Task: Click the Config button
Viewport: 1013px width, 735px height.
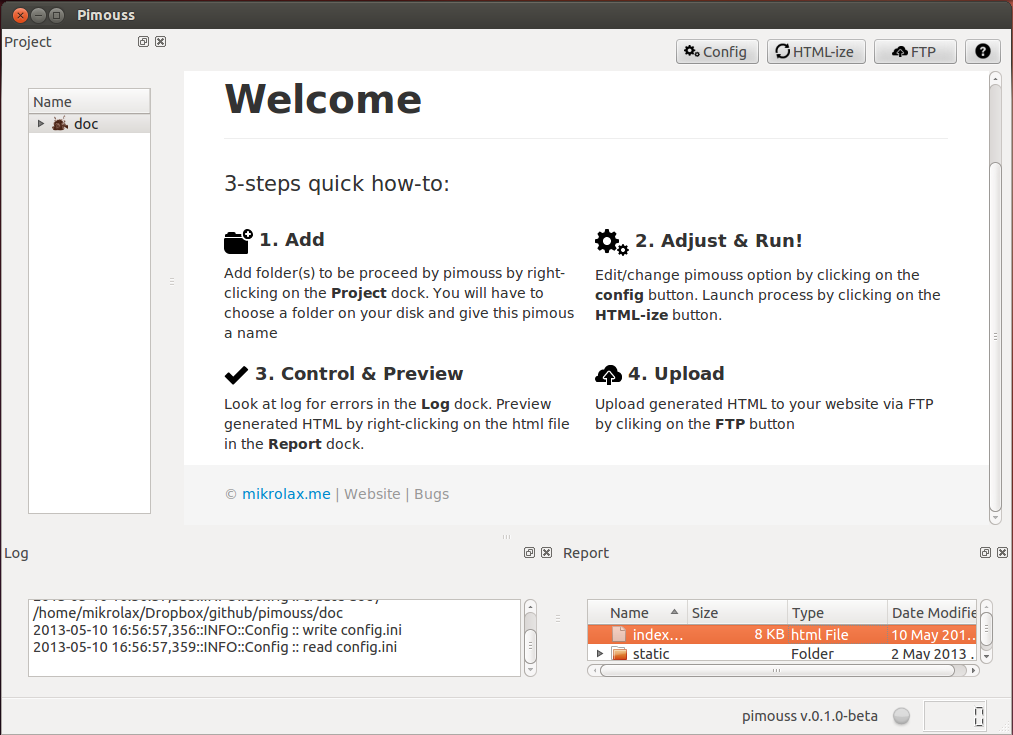Action: (x=717, y=52)
